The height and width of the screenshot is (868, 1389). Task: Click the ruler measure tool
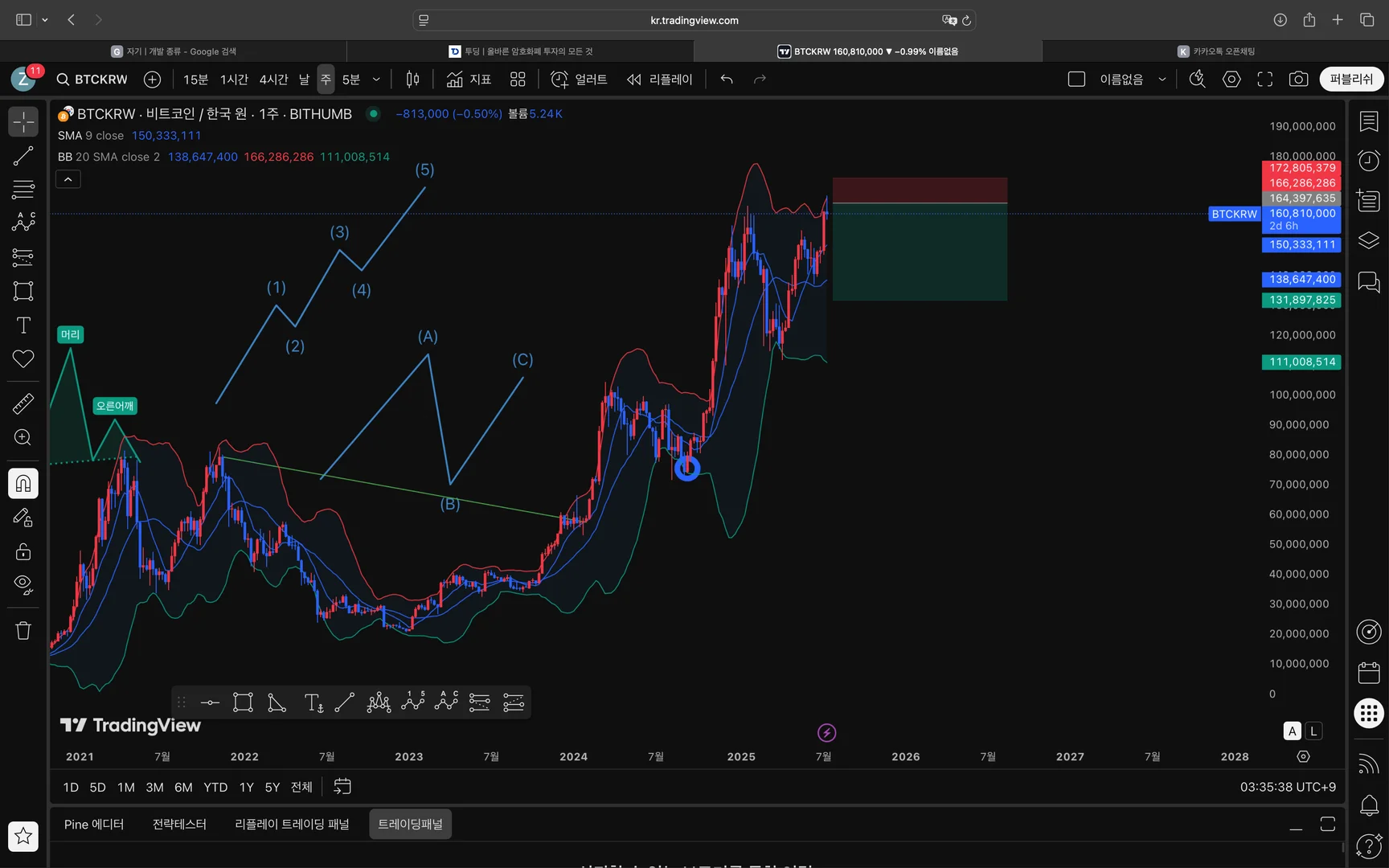pyautogui.click(x=23, y=403)
